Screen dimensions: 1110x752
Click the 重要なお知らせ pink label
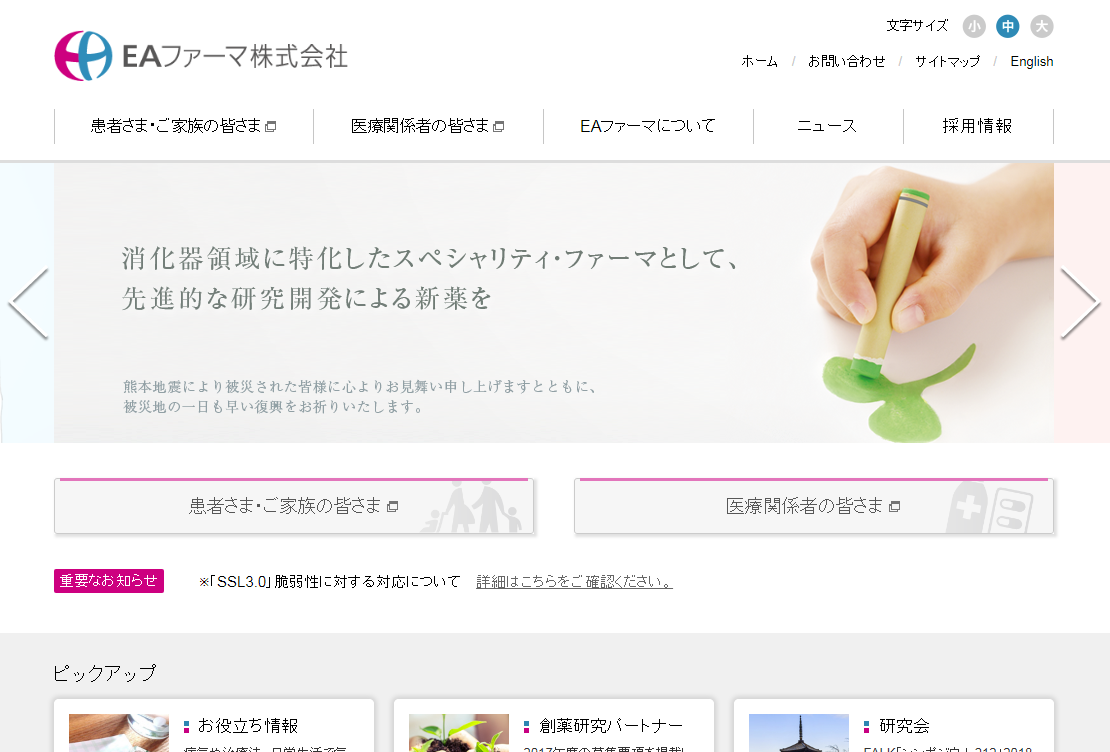(x=109, y=581)
